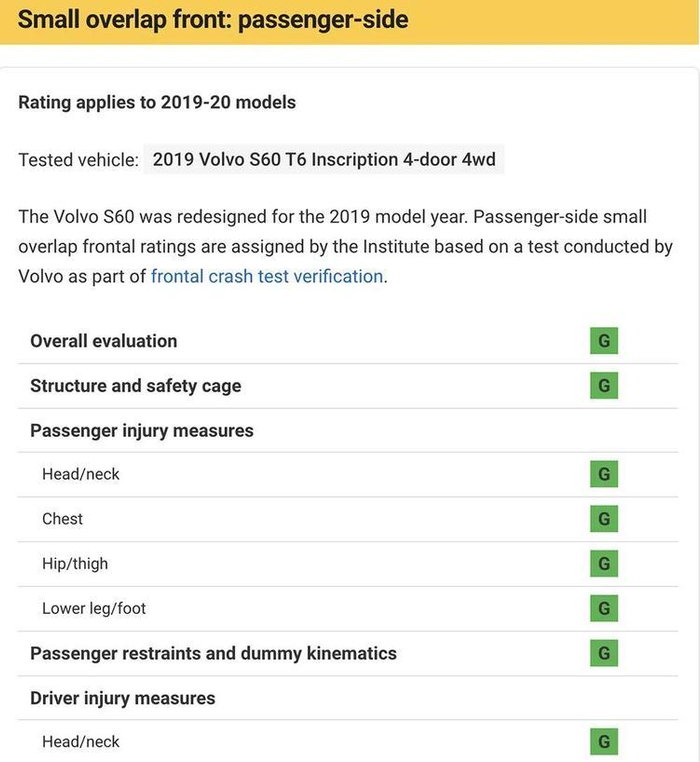The image size is (700, 762).
Task: Select the 2019 Volvo S60 T6 Inscription vehicle label
Action: (323, 160)
